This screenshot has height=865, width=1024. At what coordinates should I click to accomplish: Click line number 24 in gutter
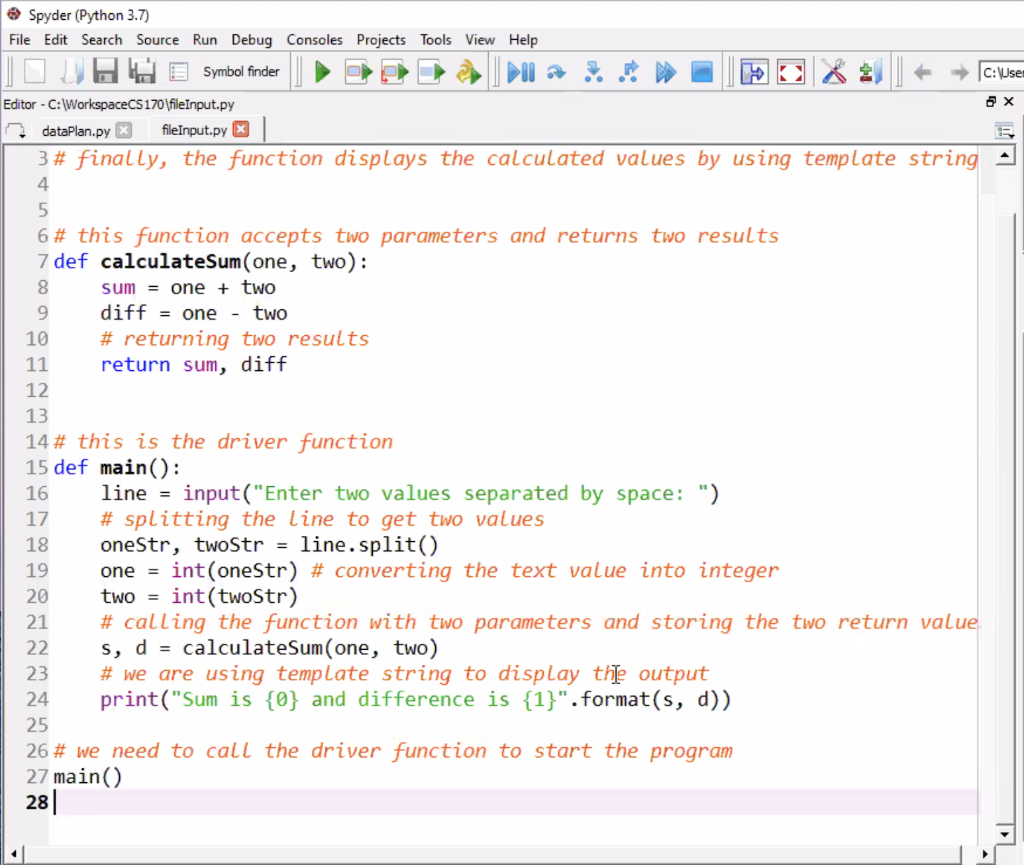(x=37, y=700)
